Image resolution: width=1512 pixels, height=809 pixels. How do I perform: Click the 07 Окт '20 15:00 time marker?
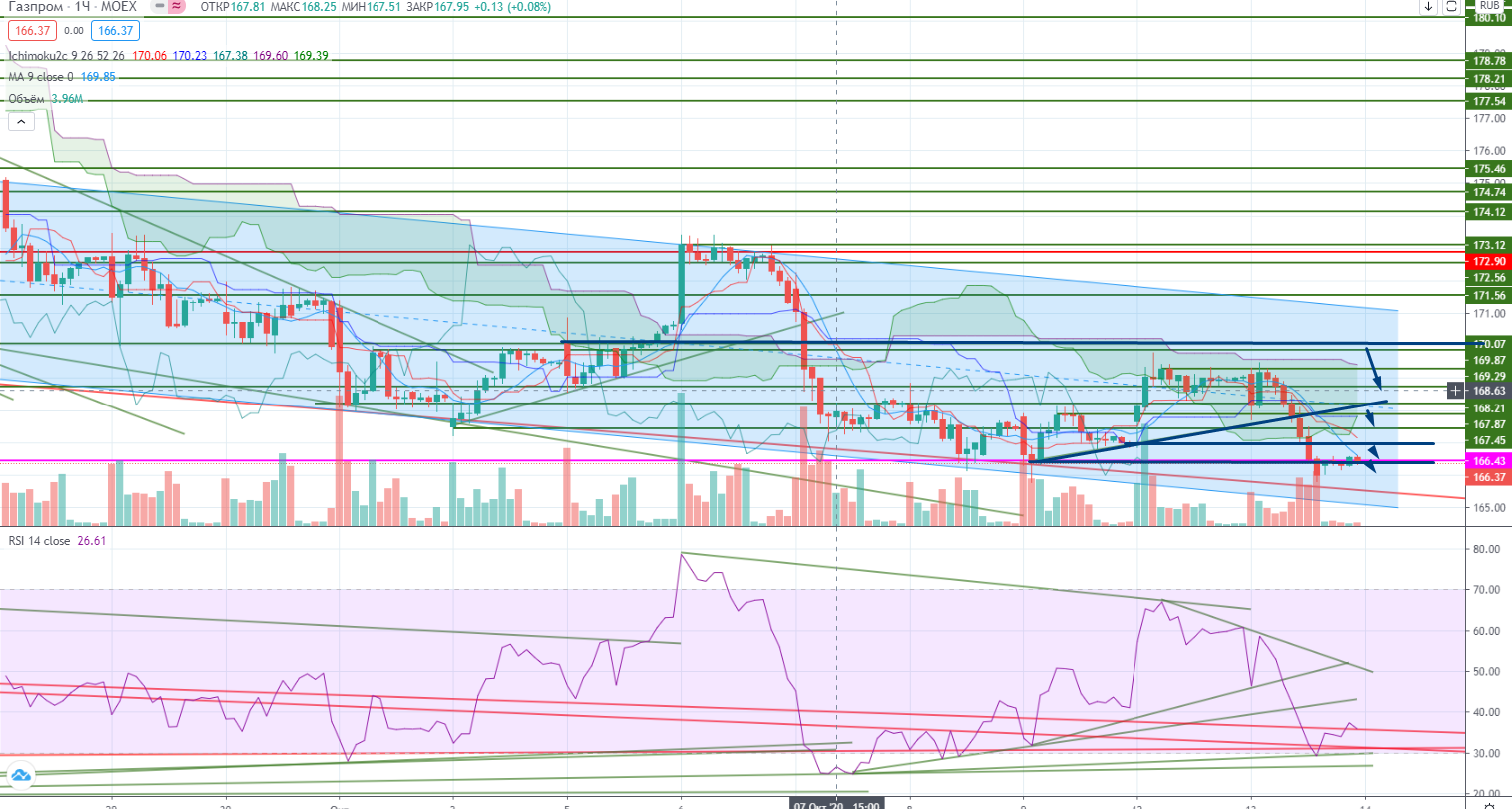coord(837,804)
